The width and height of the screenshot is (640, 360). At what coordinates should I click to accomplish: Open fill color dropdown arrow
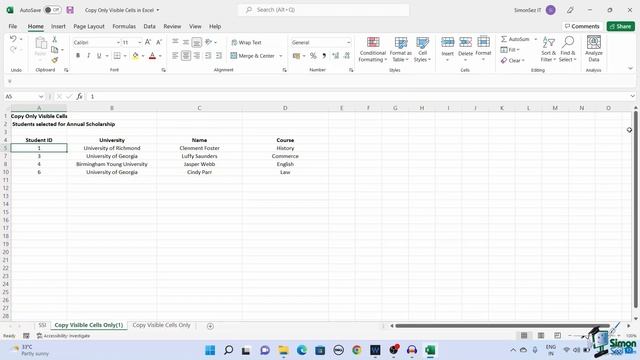click(143, 56)
